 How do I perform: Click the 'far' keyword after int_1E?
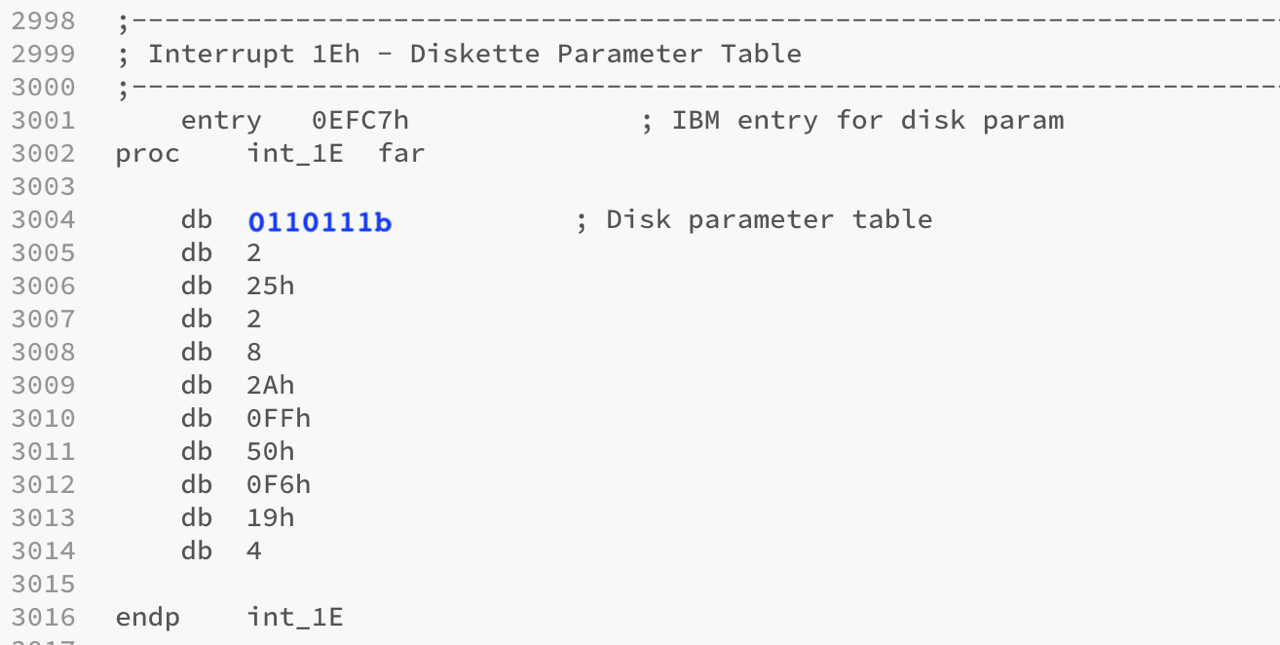coord(401,154)
